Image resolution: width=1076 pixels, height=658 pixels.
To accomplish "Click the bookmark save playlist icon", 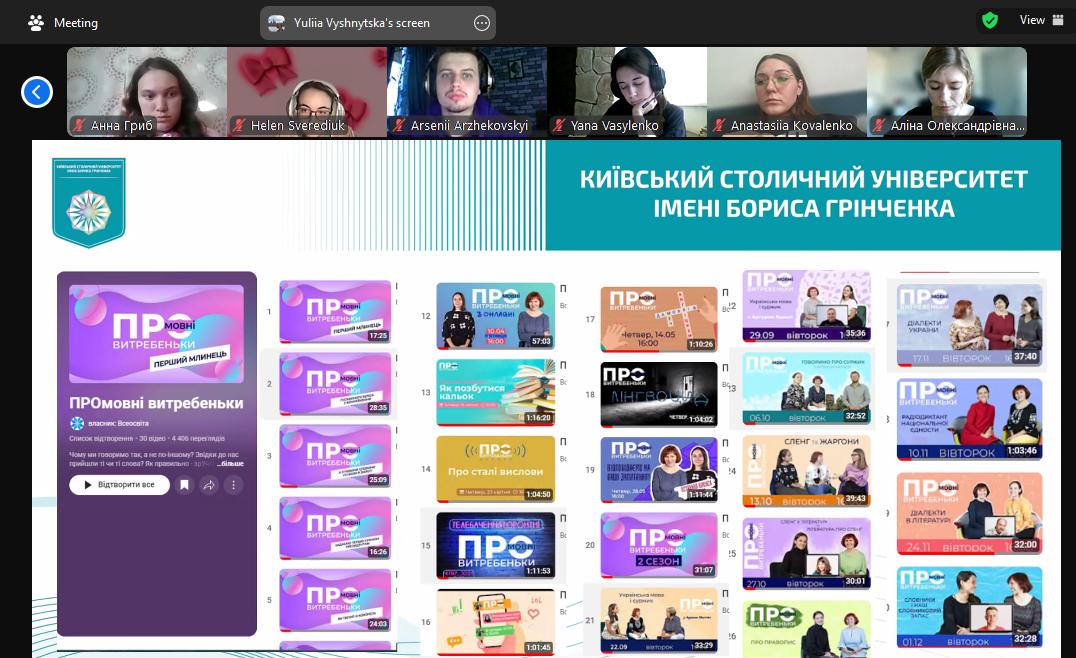I will point(184,485).
